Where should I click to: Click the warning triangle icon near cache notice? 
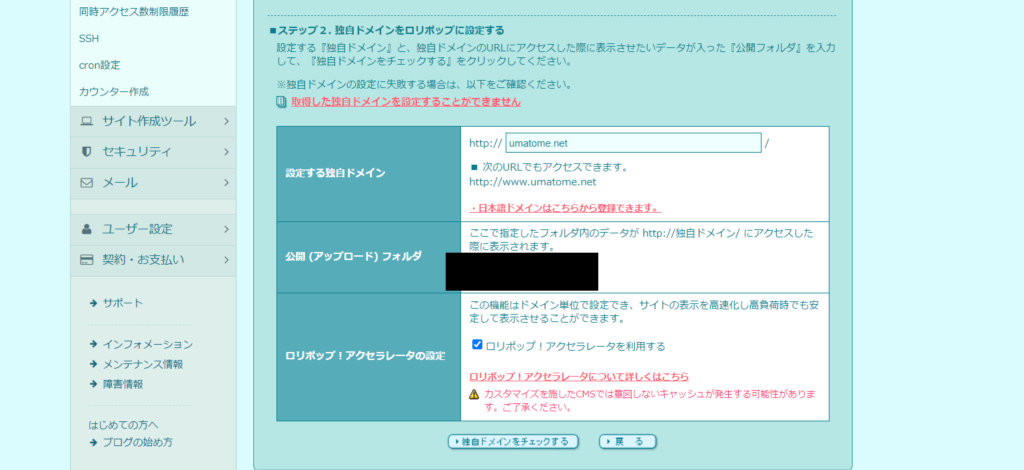tap(475, 394)
